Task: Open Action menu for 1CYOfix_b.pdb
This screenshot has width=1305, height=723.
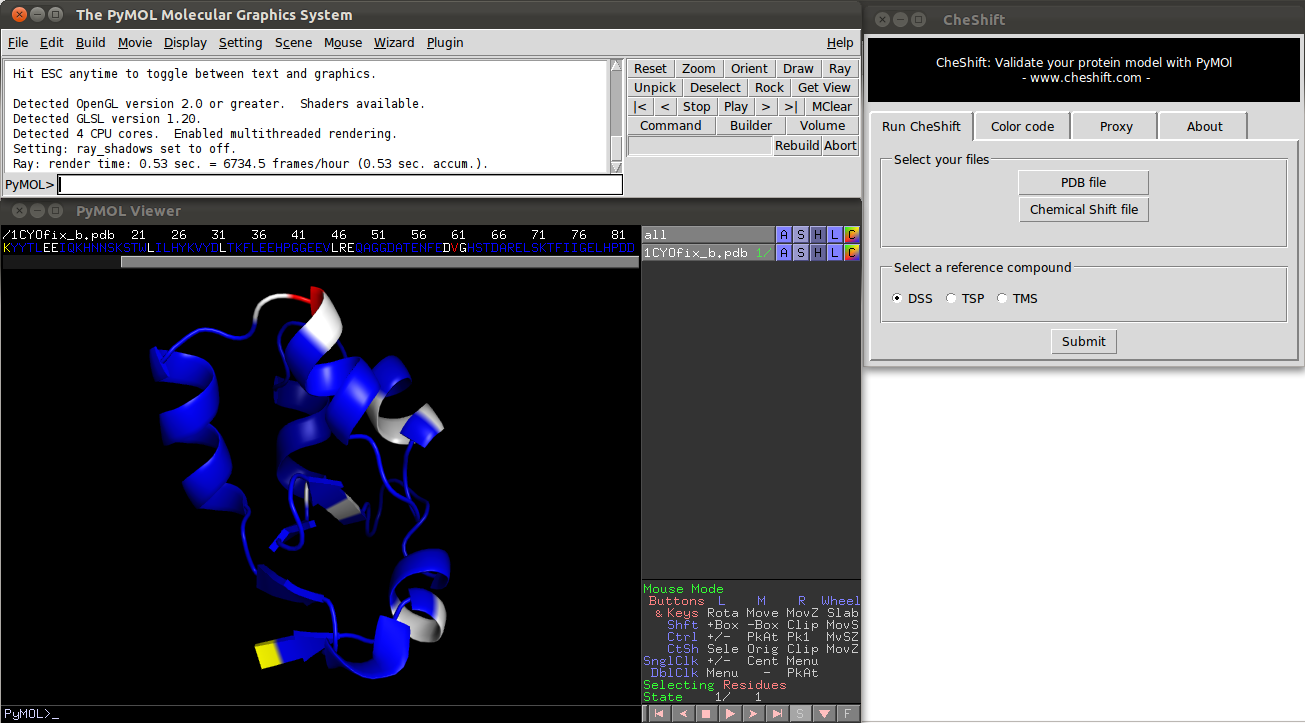Action: coord(784,253)
